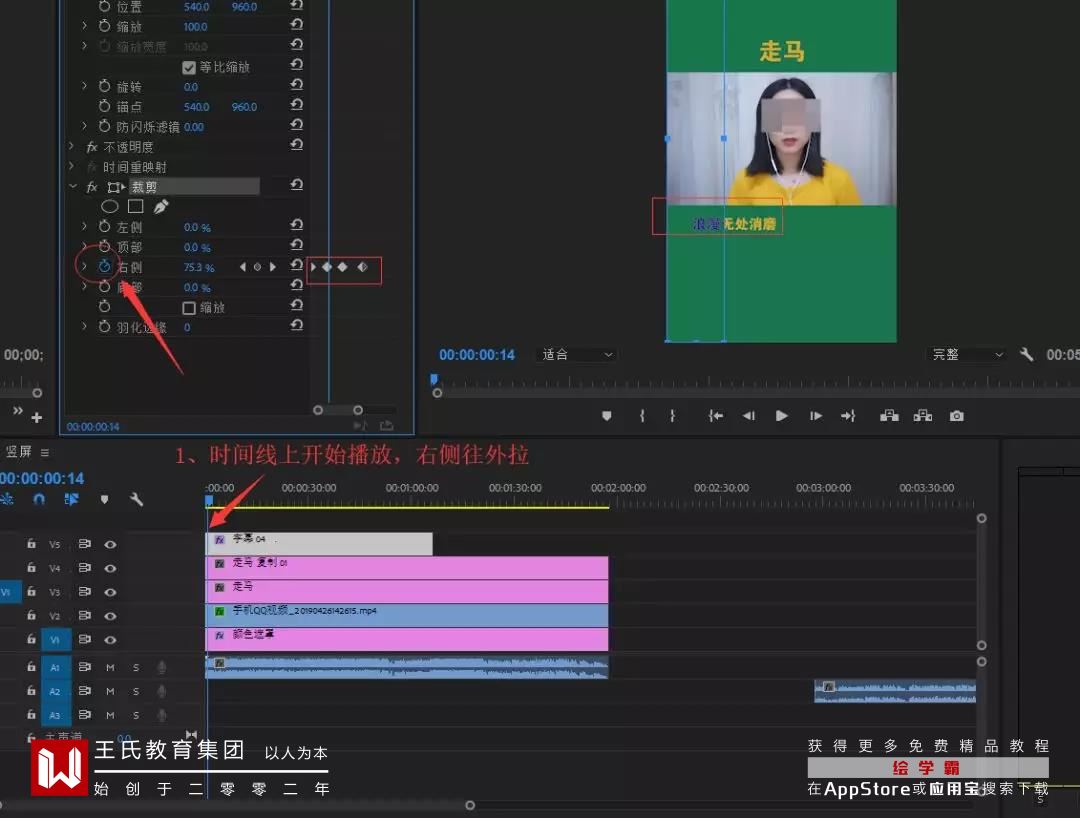The height and width of the screenshot is (818, 1080).
Task: Step forward one frame in Program monitor
Action: (x=816, y=416)
